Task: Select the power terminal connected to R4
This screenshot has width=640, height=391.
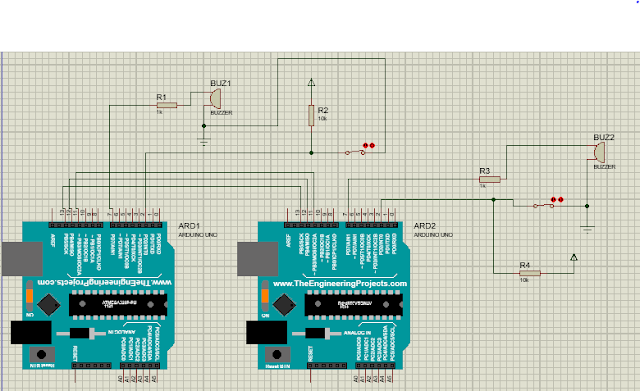Action: pos(573,258)
